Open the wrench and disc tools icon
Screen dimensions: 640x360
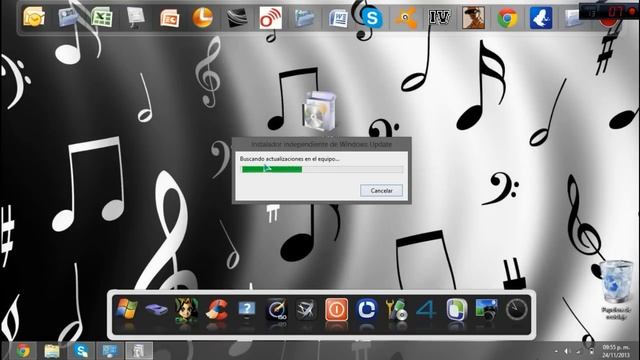click(x=396, y=309)
